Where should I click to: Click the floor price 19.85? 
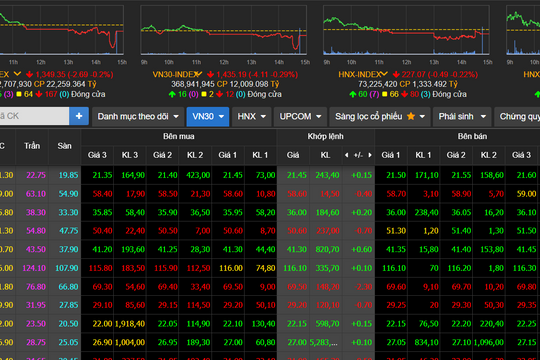[69, 175]
